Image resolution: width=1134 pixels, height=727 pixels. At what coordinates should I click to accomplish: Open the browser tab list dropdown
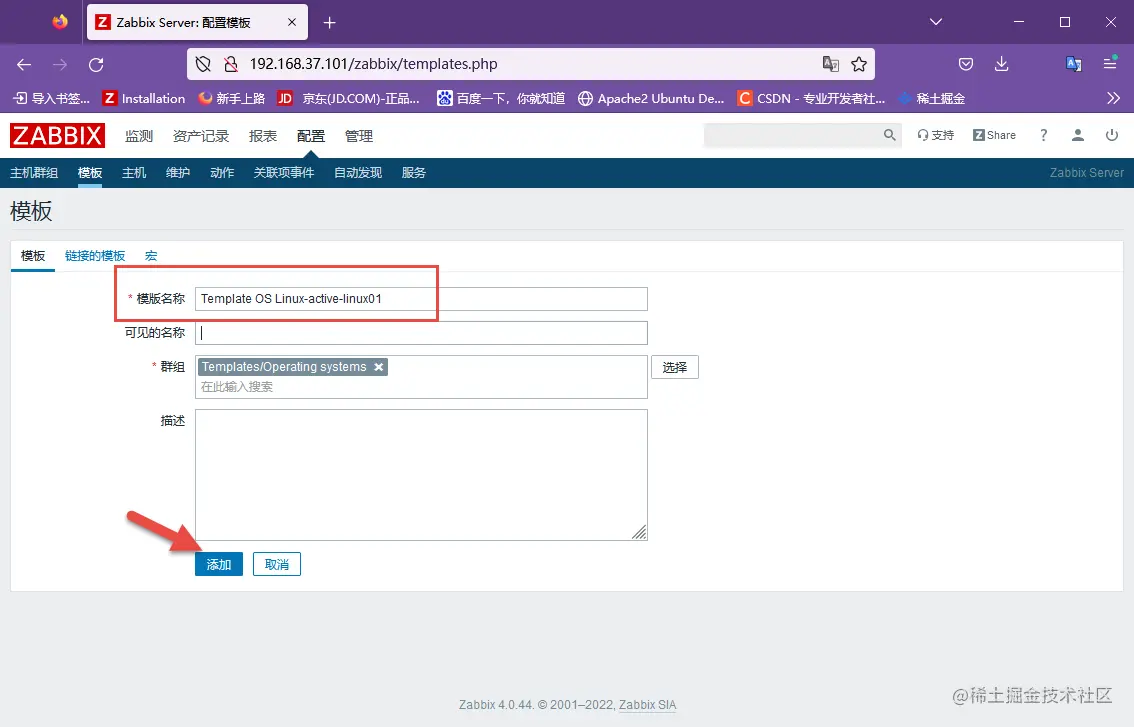pyautogui.click(x=934, y=22)
